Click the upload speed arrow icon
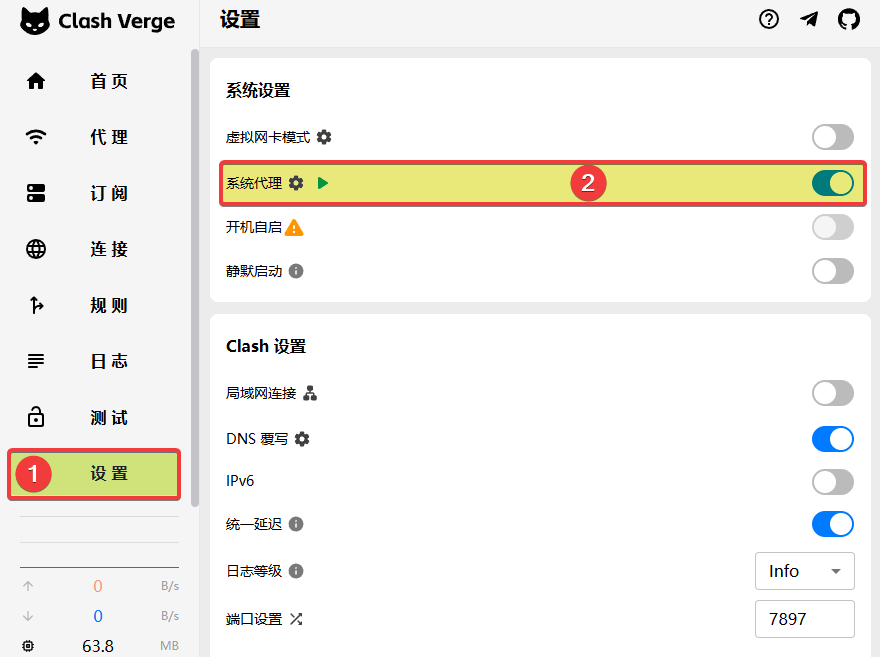Image resolution: width=880 pixels, height=657 pixels. pyautogui.click(x=28, y=586)
